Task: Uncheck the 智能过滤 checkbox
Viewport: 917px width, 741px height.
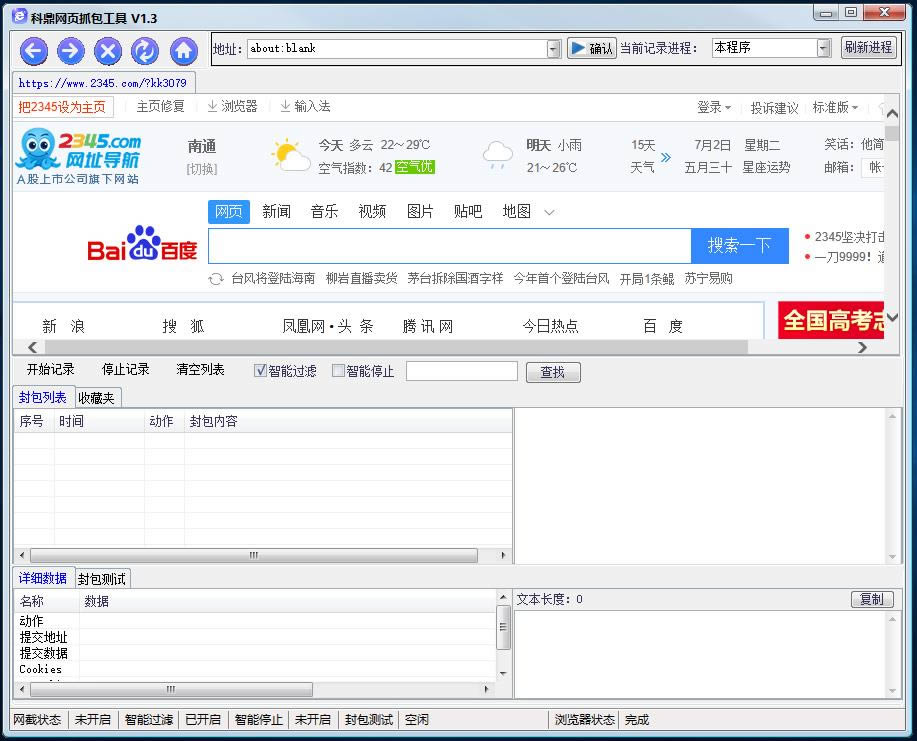Action: tap(261, 371)
